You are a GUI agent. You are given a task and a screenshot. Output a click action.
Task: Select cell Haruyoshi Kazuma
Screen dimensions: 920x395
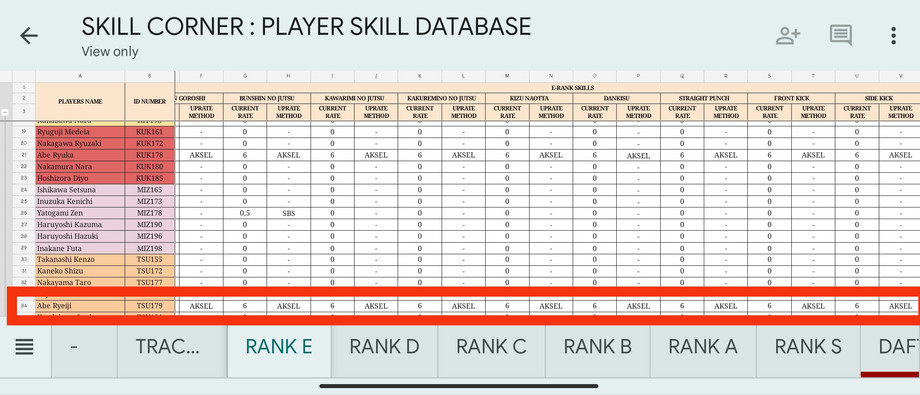click(80, 224)
